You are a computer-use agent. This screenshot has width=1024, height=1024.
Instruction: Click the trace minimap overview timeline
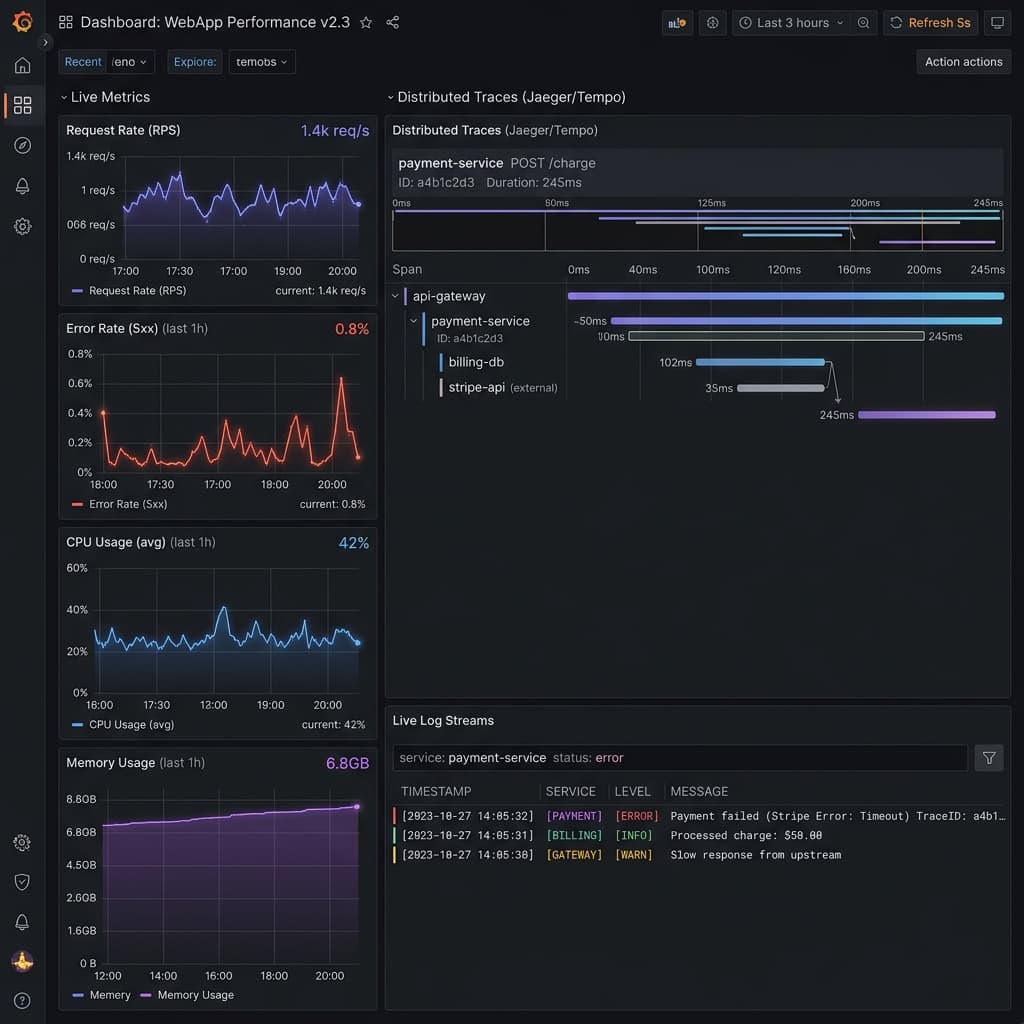pyautogui.click(x=697, y=230)
